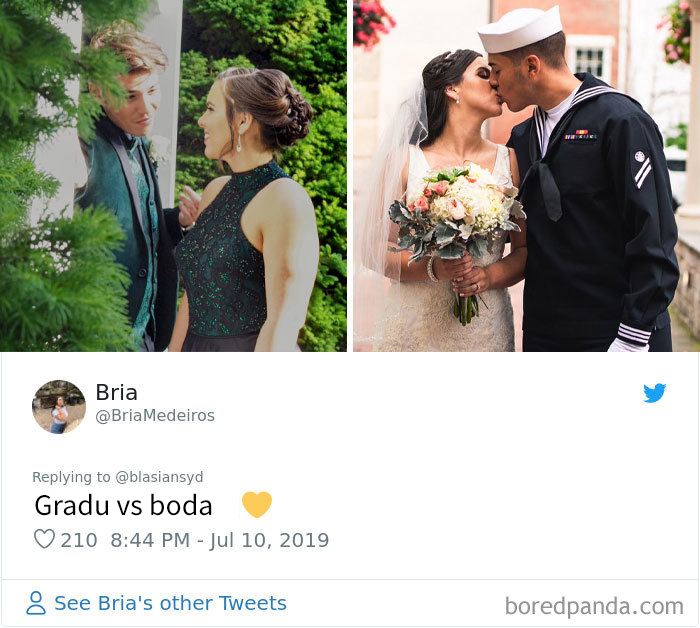Click the sailor's uniform sleeve rank insignia
The width and height of the screenshot is (700, 628).
coord(642,170)
